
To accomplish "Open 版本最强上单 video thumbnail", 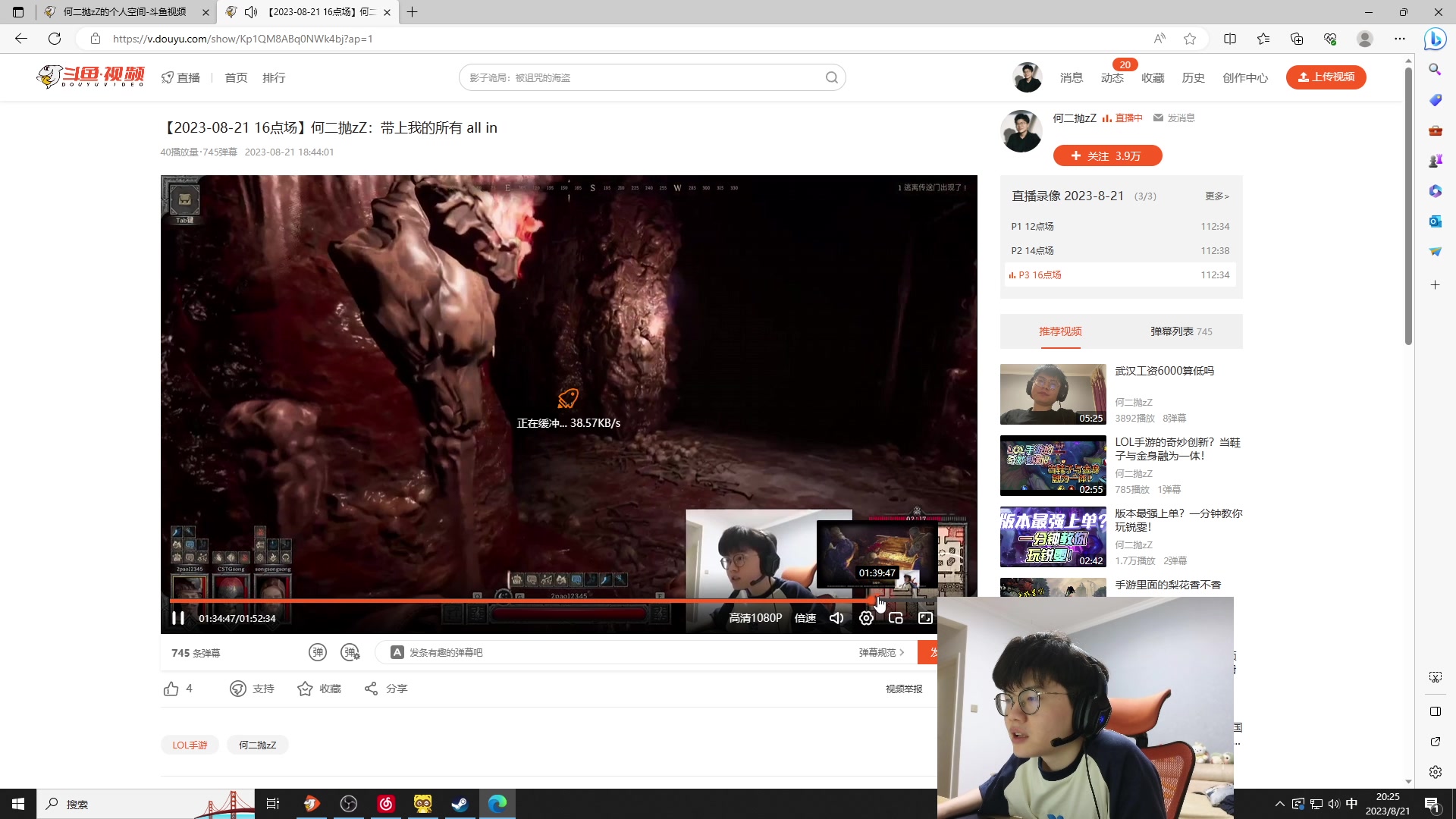I will (1053, 537).
